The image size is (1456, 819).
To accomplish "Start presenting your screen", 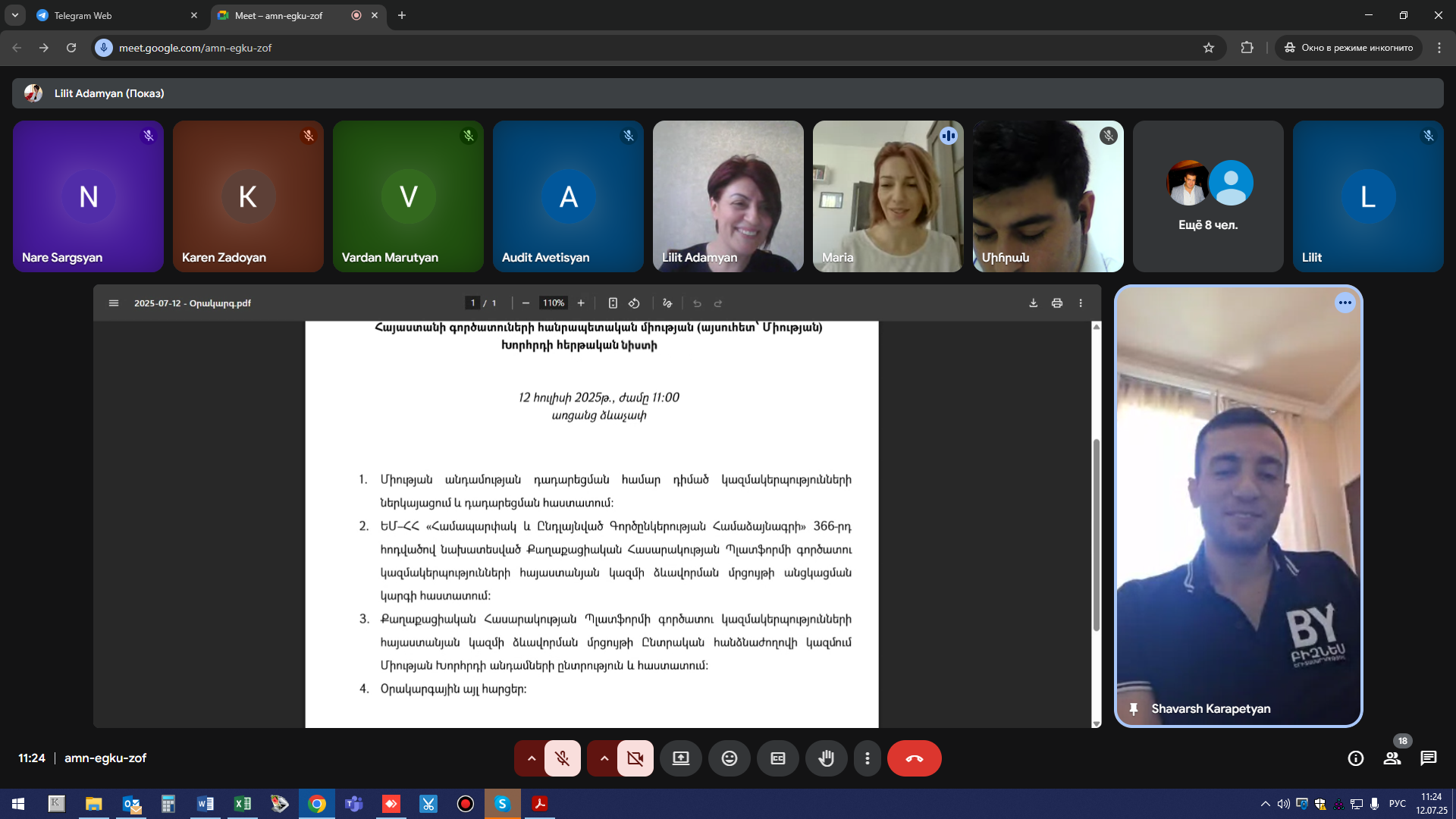I will [681, 758].
